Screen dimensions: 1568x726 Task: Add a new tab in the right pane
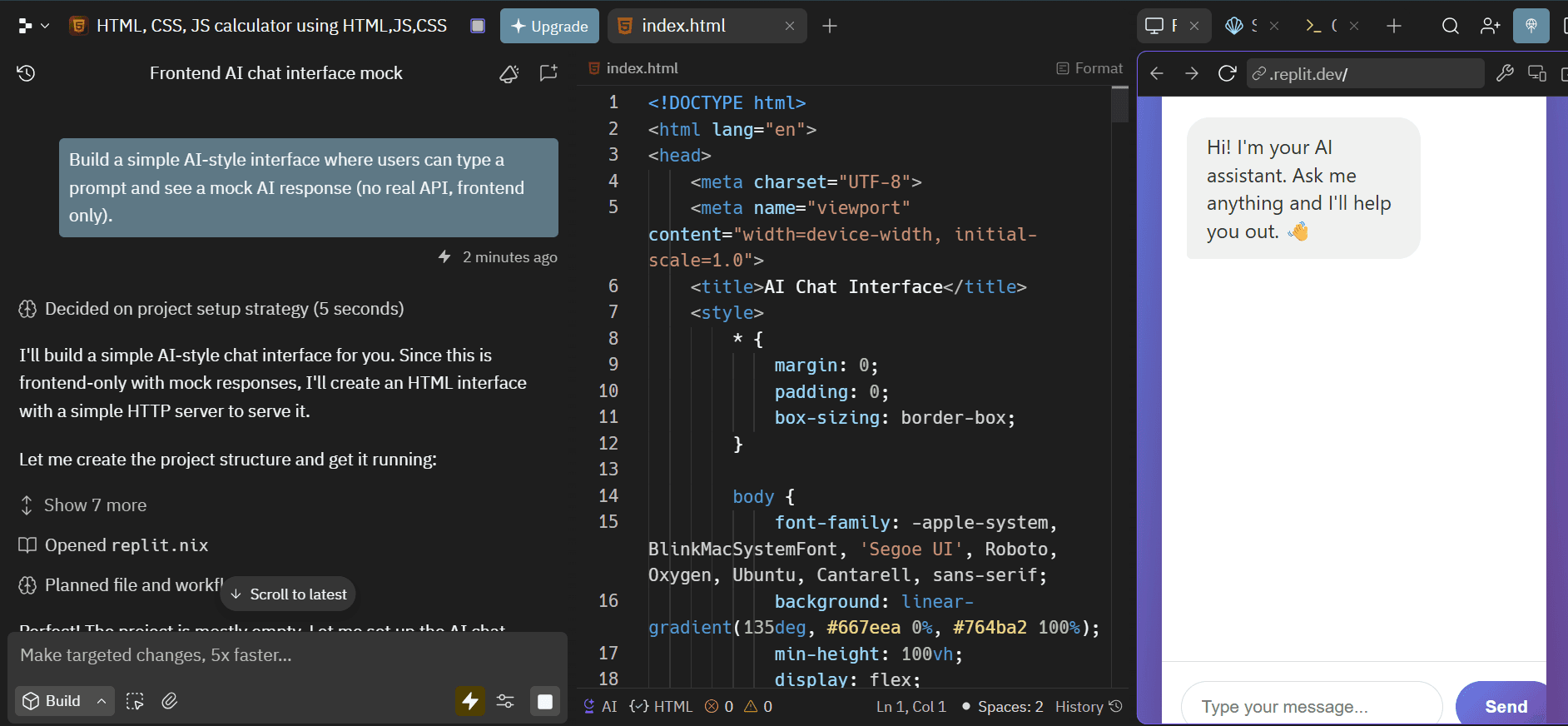click(1394, 26)
